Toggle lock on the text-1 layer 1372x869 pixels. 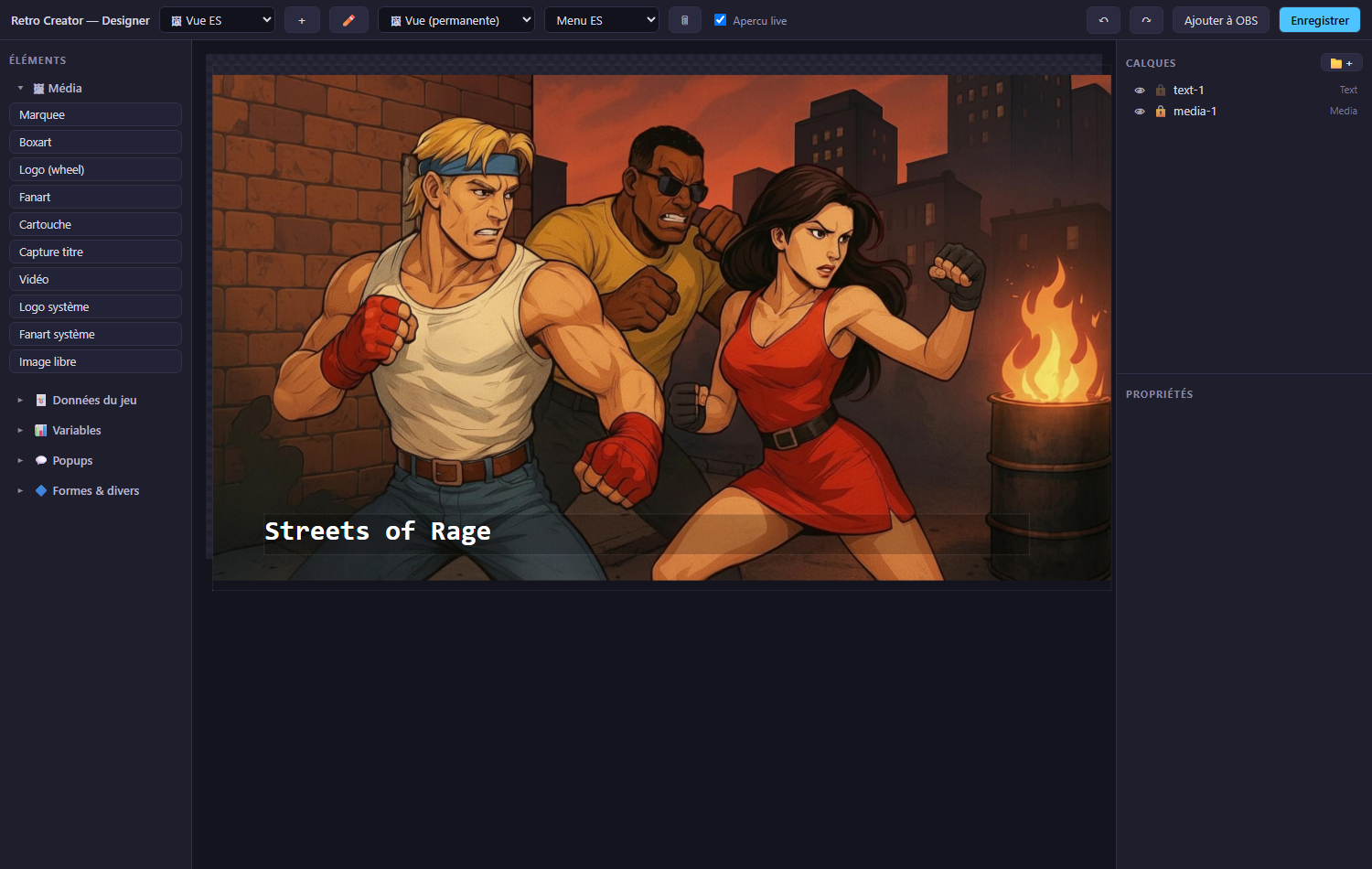pyautogui.click(x=1161, y=90)
